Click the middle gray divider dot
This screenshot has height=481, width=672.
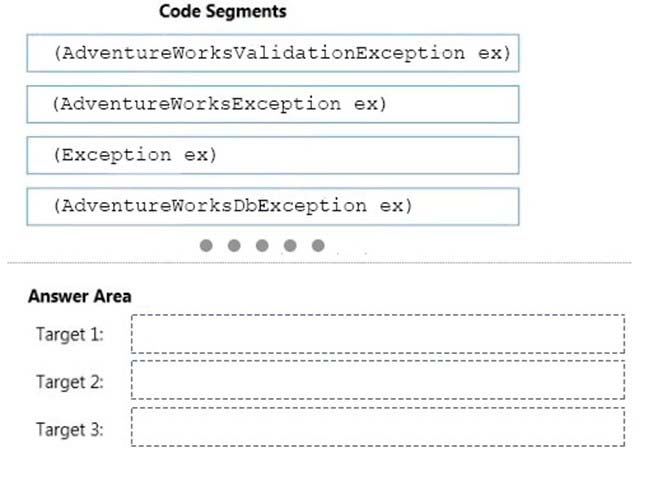click(x=262, y=245)
